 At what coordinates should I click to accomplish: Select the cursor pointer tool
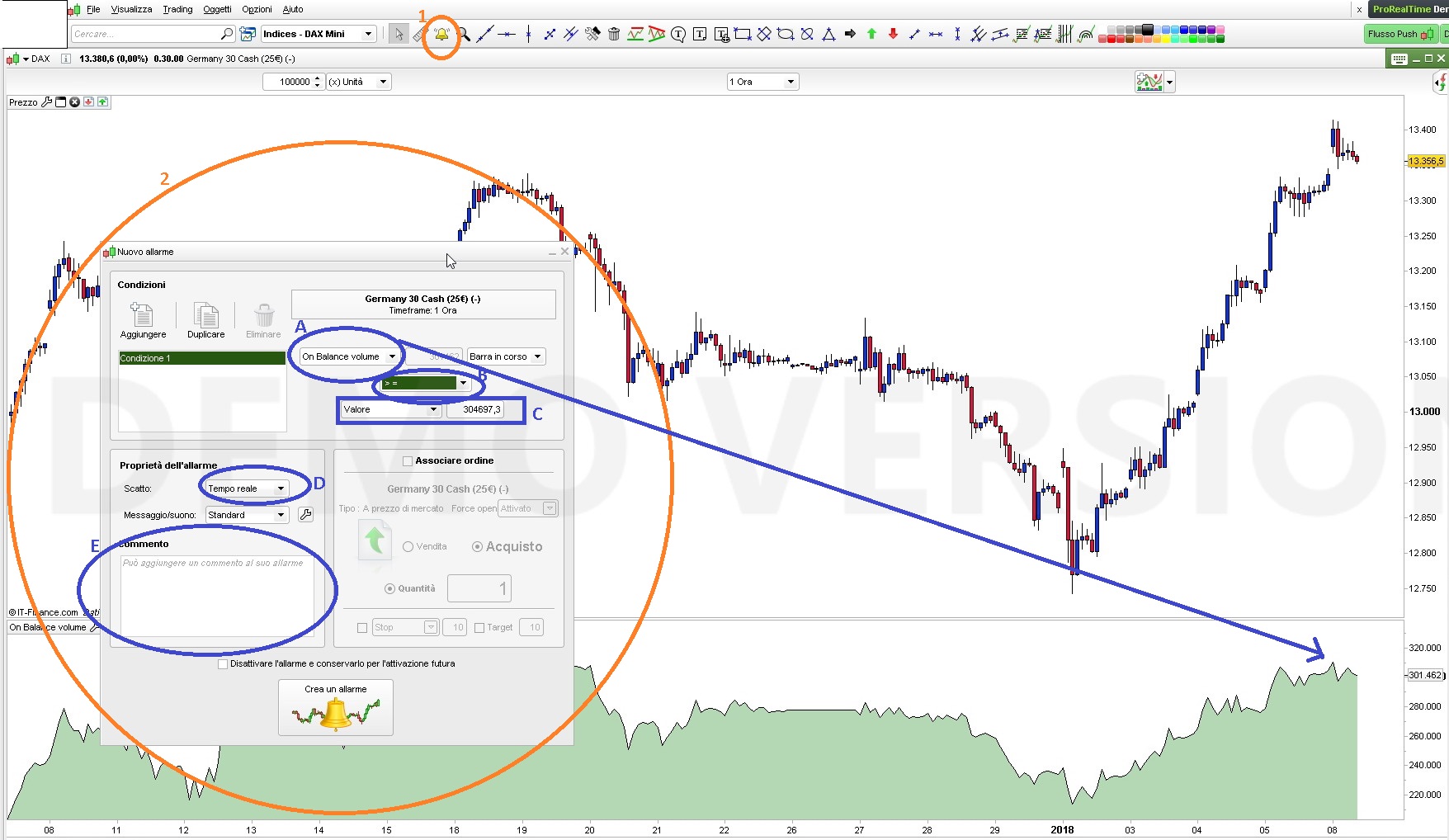pos(399,34)
